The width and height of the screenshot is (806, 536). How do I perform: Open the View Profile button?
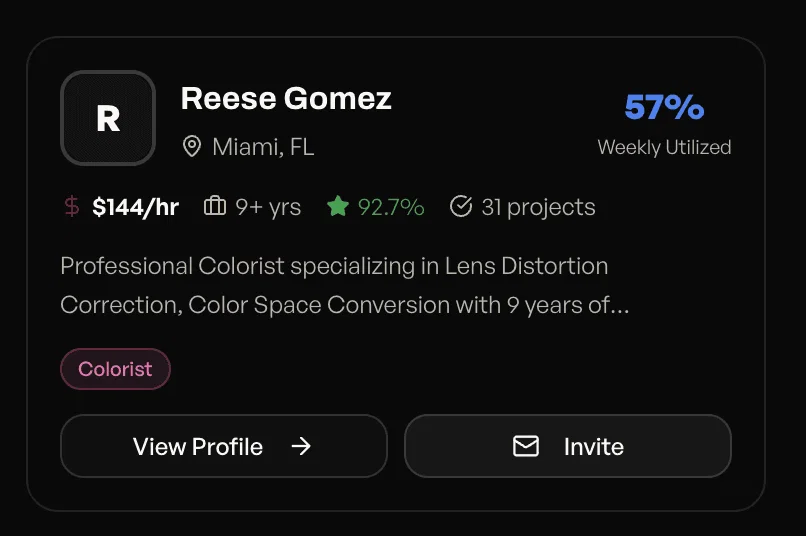tap(223, 446)
